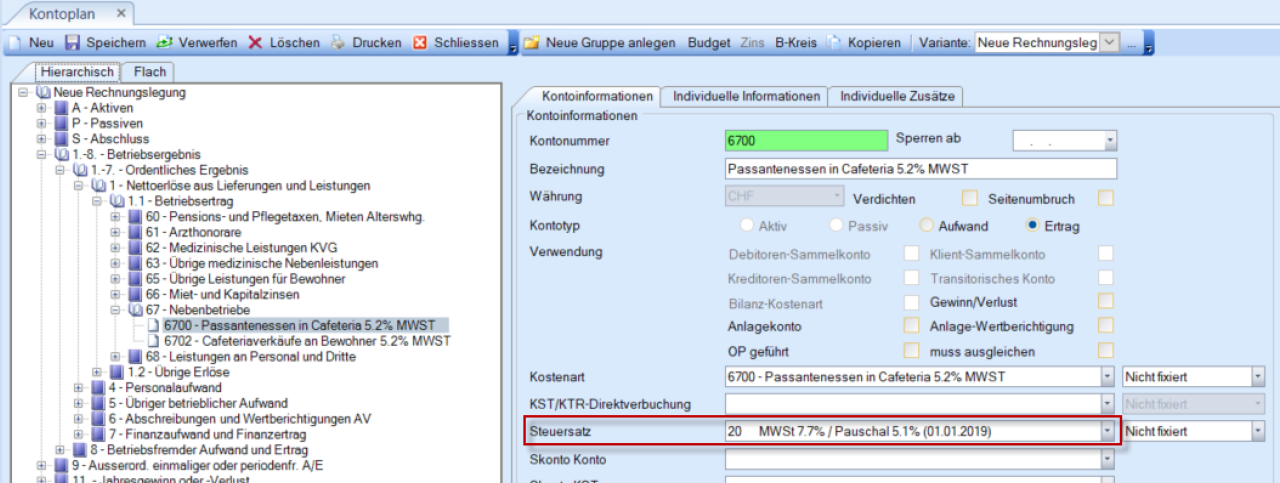1280x483 pixels.
Task: Select 6702 - Cafeteriaverkäufe an Bewohner account
Action: point(306,341)
